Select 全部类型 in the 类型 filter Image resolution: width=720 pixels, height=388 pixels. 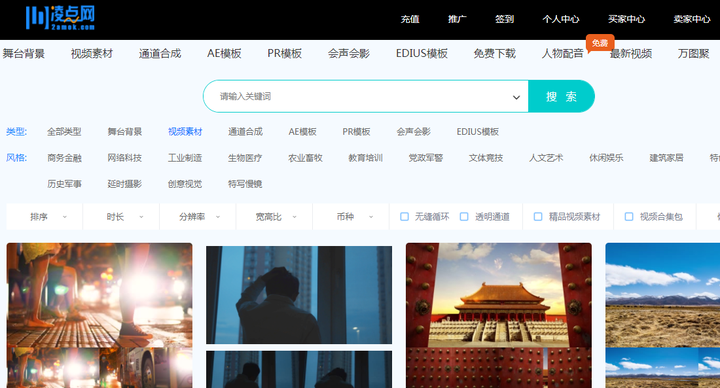(x=64, y=132)
